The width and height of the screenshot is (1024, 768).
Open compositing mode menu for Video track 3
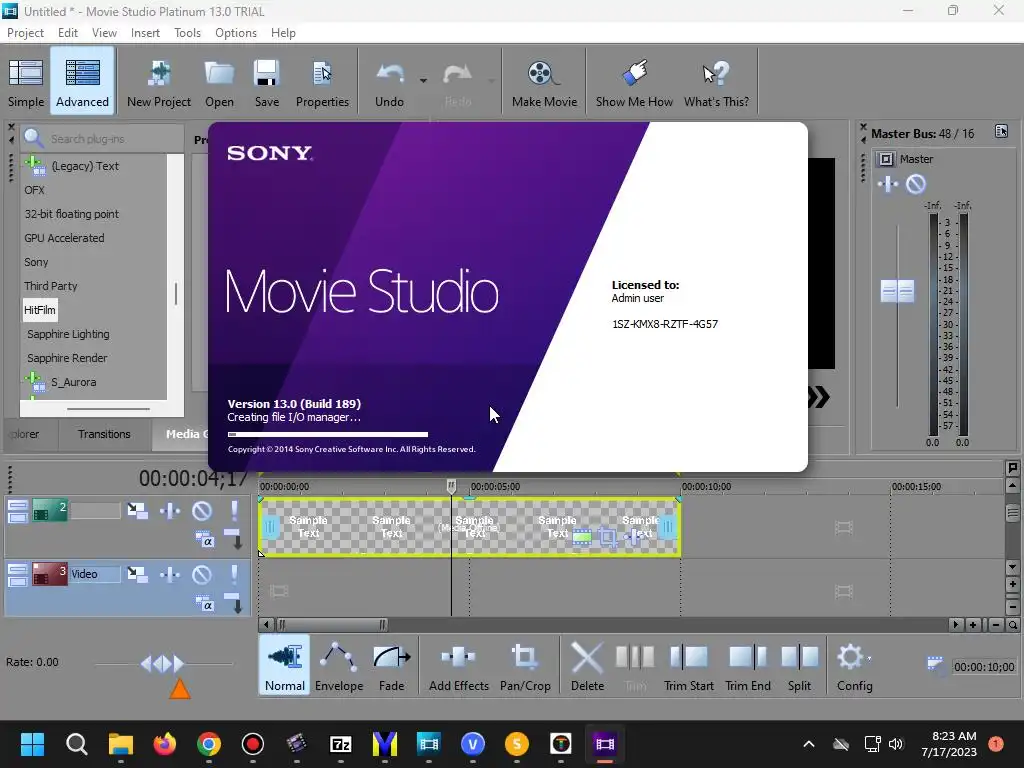tap(204, 603)
